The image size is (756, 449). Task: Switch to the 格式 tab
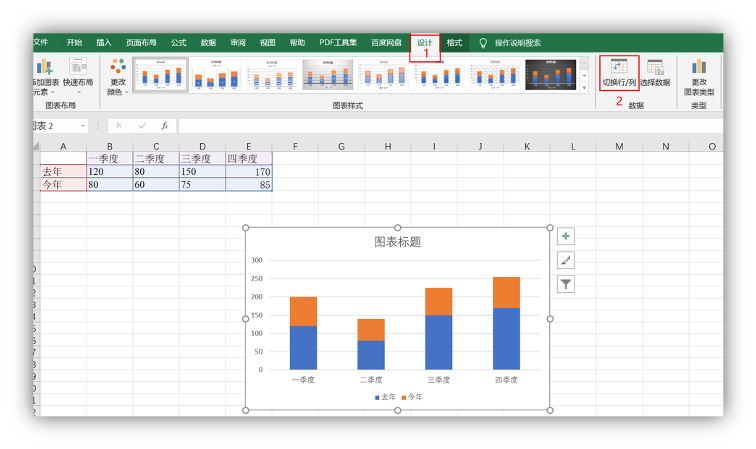pyautogui.click(x=454, y=42)
